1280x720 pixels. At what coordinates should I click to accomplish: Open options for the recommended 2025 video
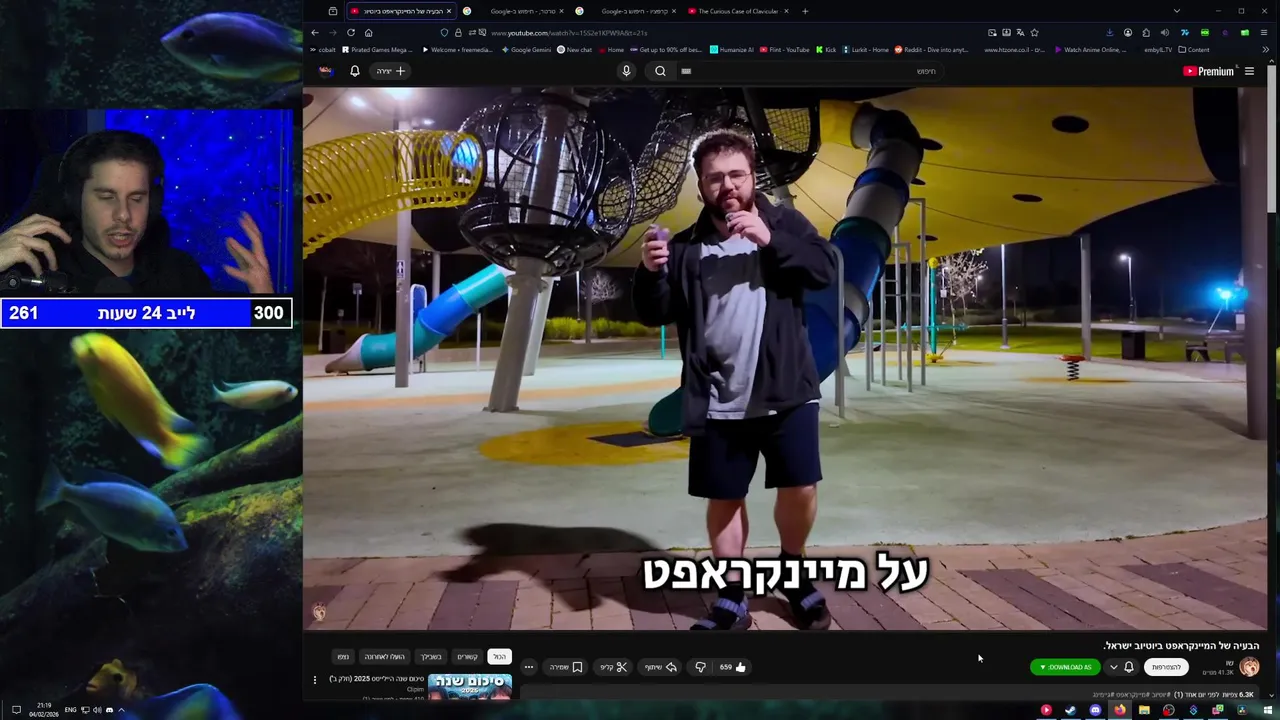pos(315,680)
